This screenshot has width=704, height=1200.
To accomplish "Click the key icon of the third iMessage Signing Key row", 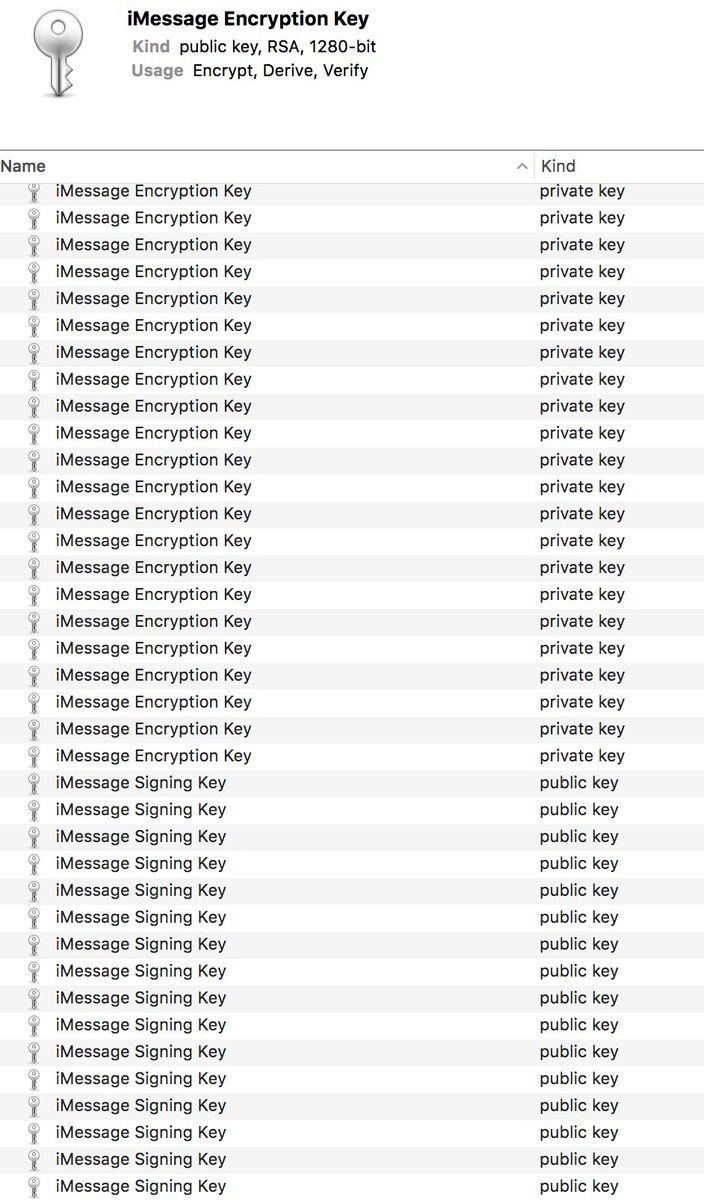I will [x=34, y=837].
